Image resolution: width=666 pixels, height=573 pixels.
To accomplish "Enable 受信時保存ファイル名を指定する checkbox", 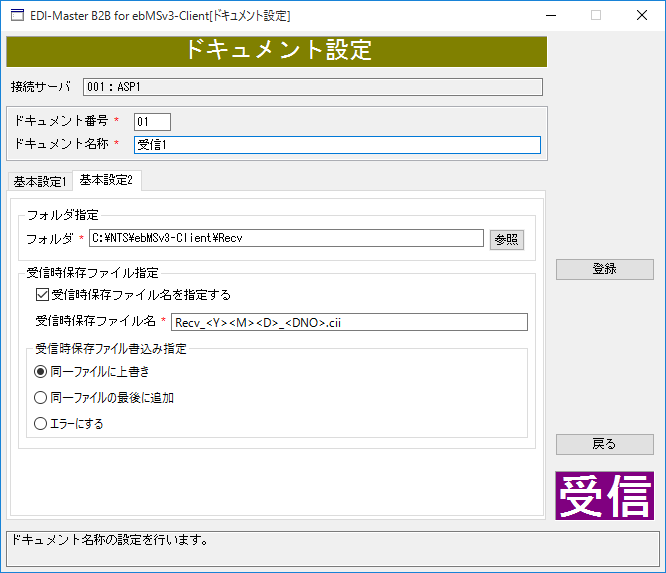I will coord(42,295).
